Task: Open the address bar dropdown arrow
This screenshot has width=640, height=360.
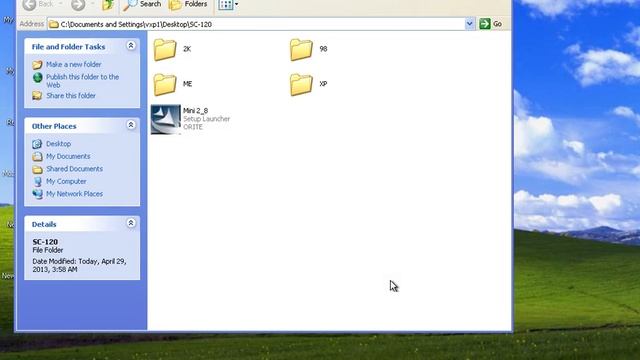Action: coord(469,24)
